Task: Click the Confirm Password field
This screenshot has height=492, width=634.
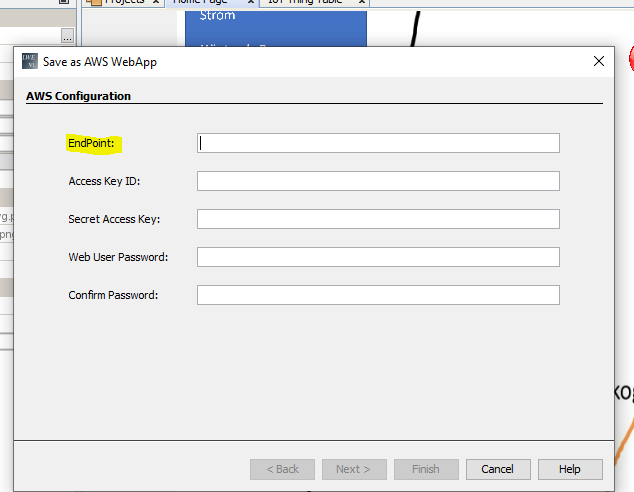Action: [378, 295]
